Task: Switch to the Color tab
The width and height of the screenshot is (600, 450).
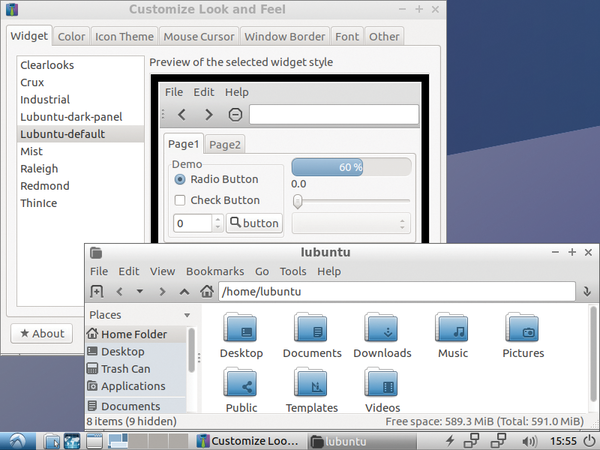Action: point(71,36)
